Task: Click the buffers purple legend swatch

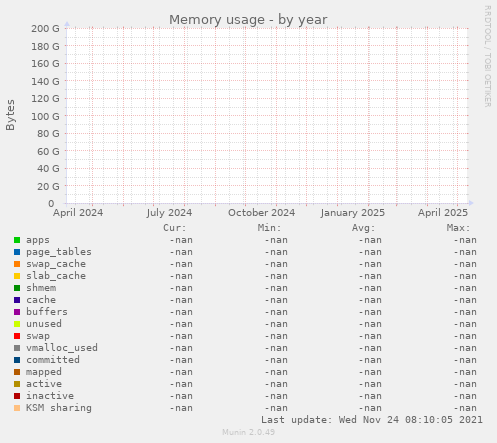Action: [x=17, y=312]
